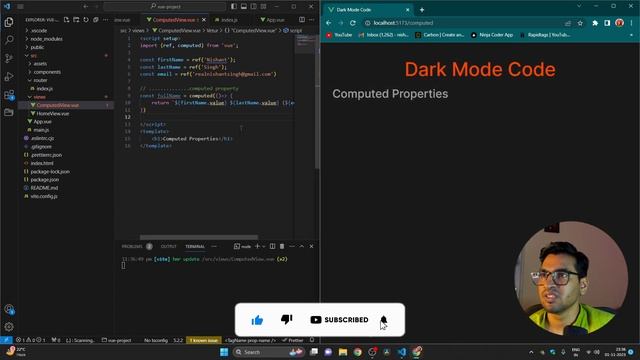This screenshot has width=640, height=360.
Task: Bookmark this page with the star icon
Action: (x=580, y=23)
